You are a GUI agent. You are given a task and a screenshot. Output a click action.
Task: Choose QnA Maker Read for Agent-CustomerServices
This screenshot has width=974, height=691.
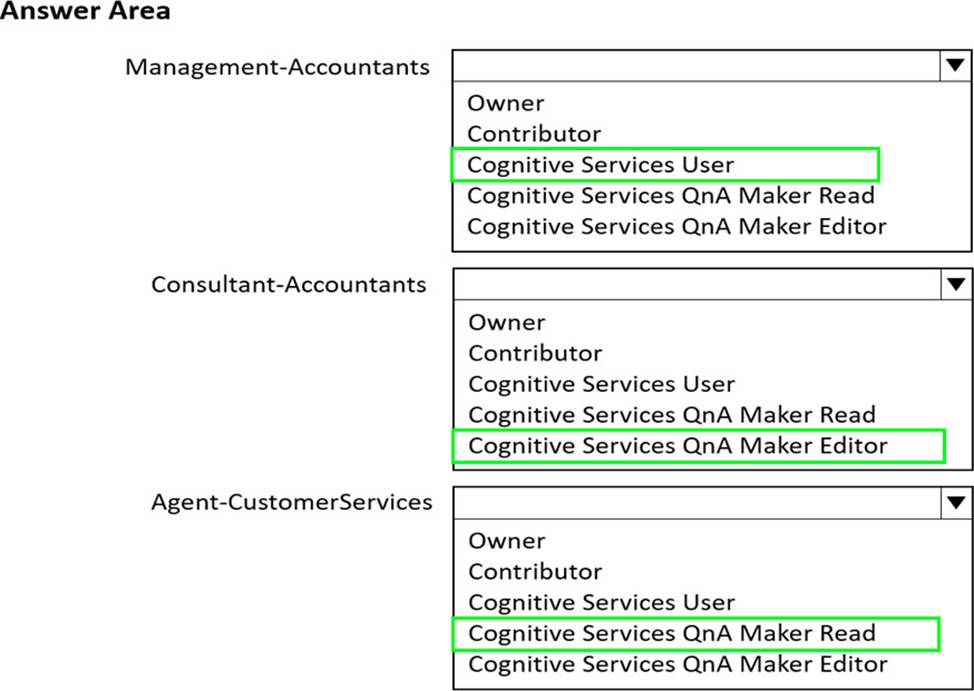pyautogui.click(x=670, y=634)
